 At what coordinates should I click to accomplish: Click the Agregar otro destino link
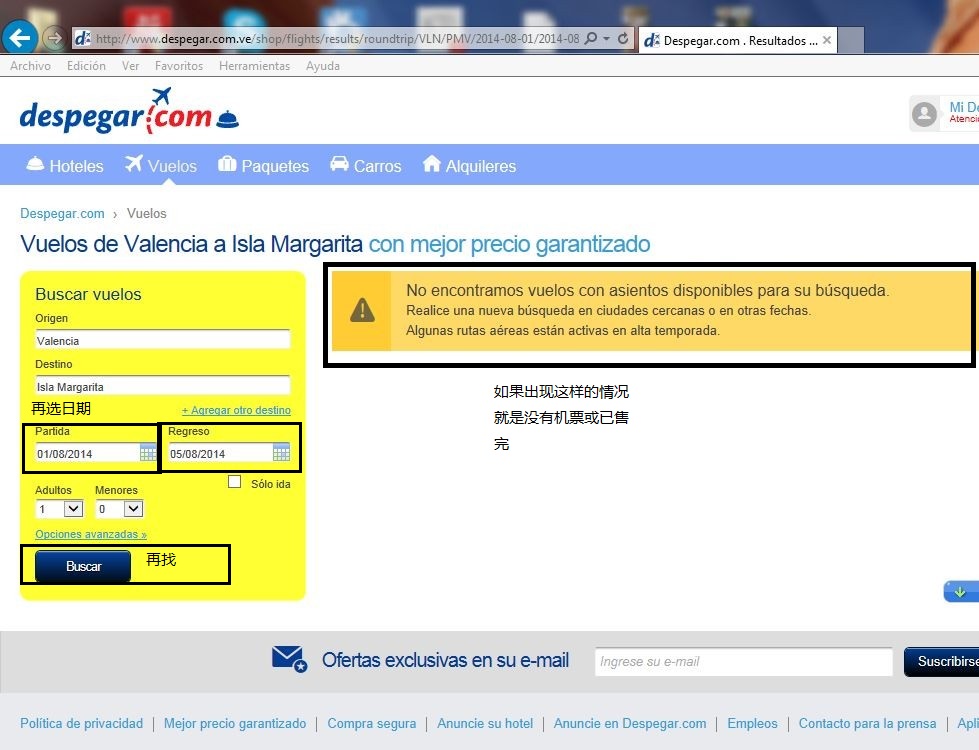(x=236, y=410)
